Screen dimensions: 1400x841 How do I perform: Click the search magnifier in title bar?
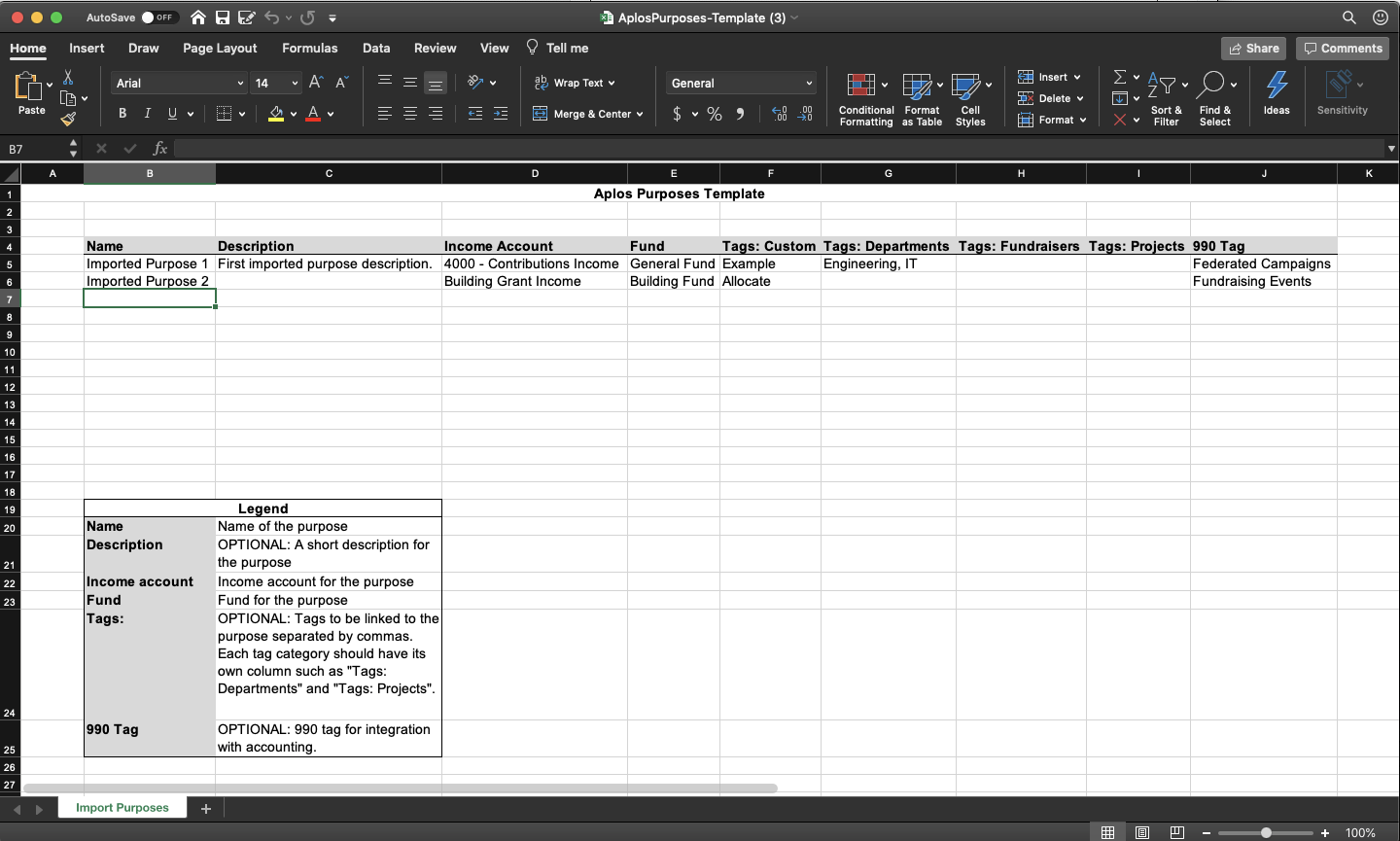[1349, 18]
